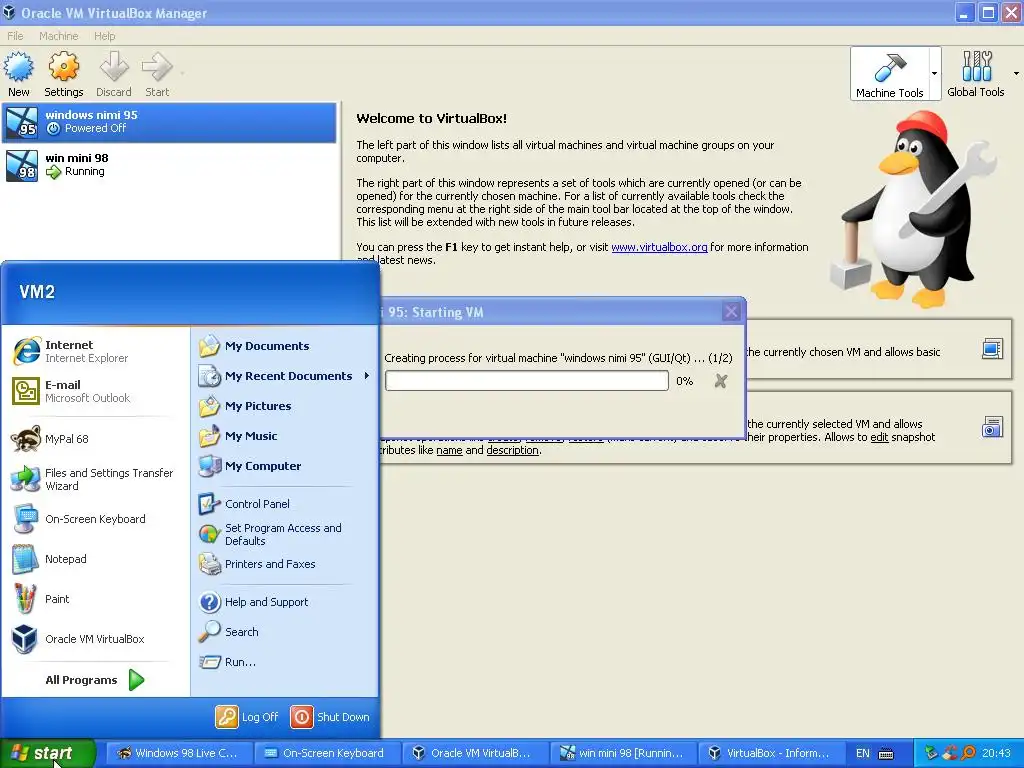1024x768 pixels.
Task: Expand All Programs list
Action: tap(95, 680)
